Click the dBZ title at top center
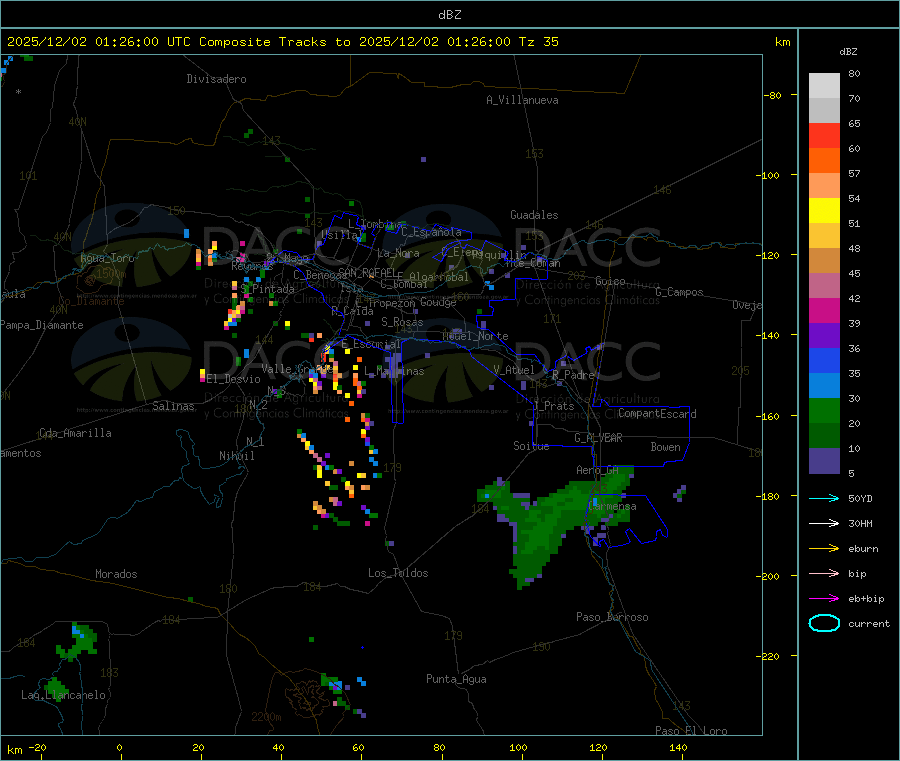The height and width of the screenshot is (761, 900). point(449,15)
